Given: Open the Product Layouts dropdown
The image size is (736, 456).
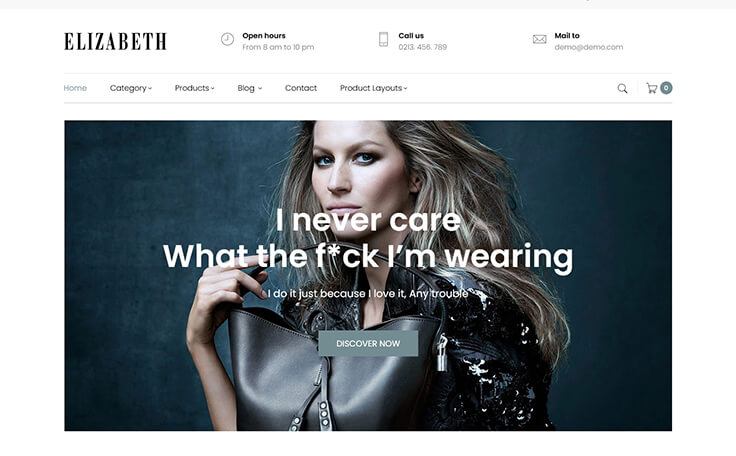Looking at the screenshot, I should 373,88.
